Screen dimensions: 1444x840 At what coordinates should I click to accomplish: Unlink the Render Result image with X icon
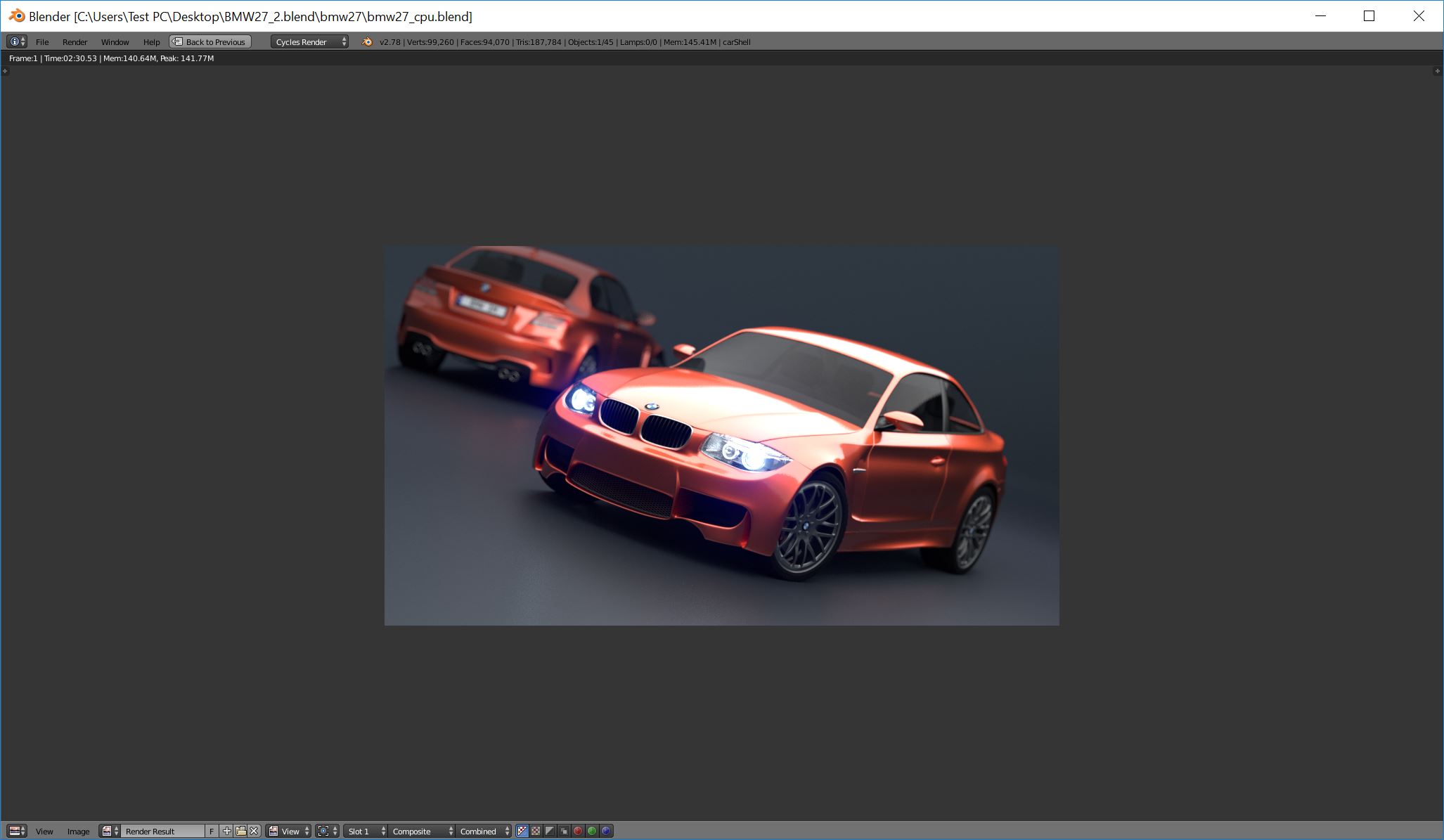click(x=254, y=831)
